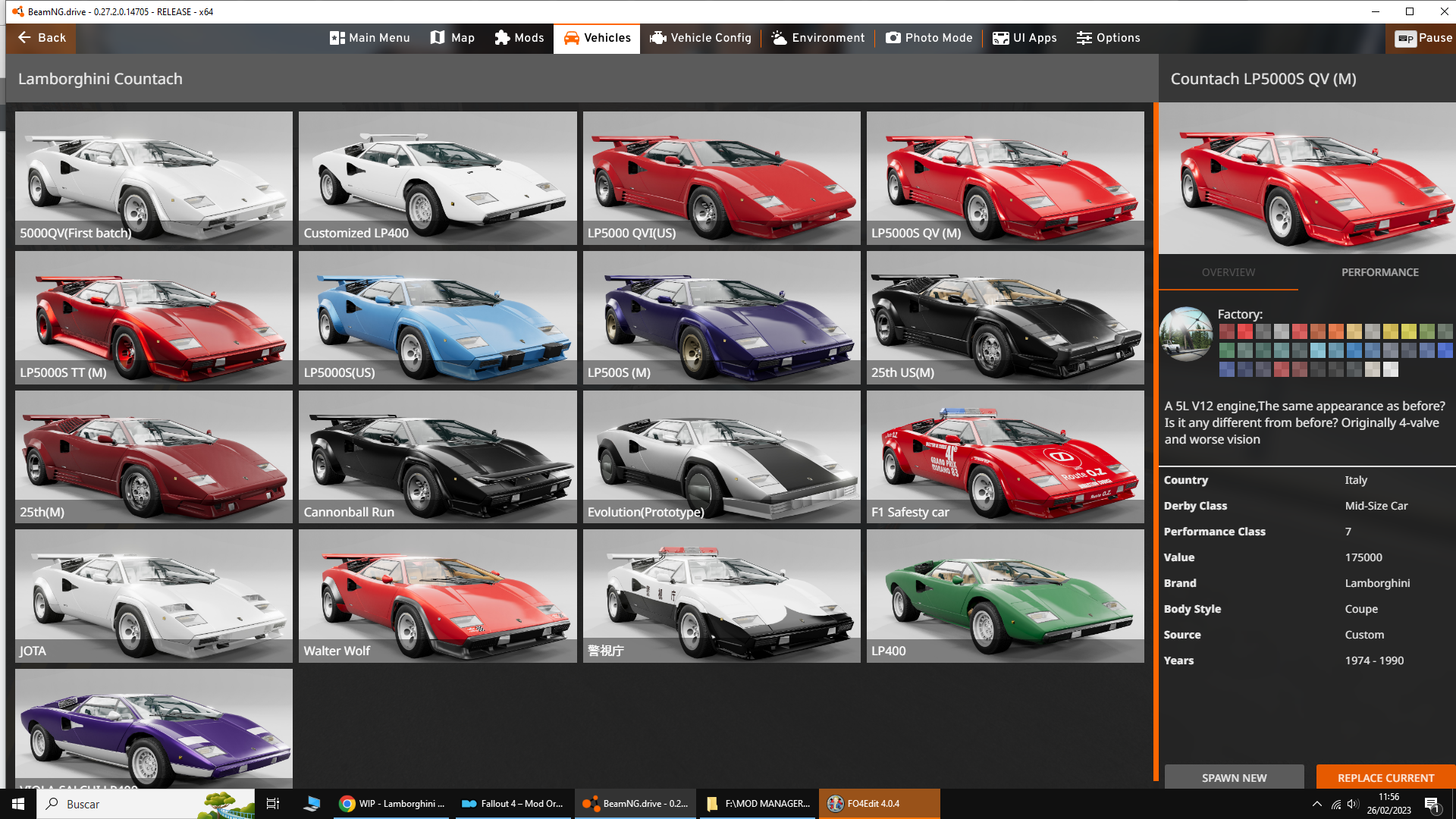The image size is (1456, 819).
Task: Pick the first dark red factory swatch
Action: [1227, 331]
